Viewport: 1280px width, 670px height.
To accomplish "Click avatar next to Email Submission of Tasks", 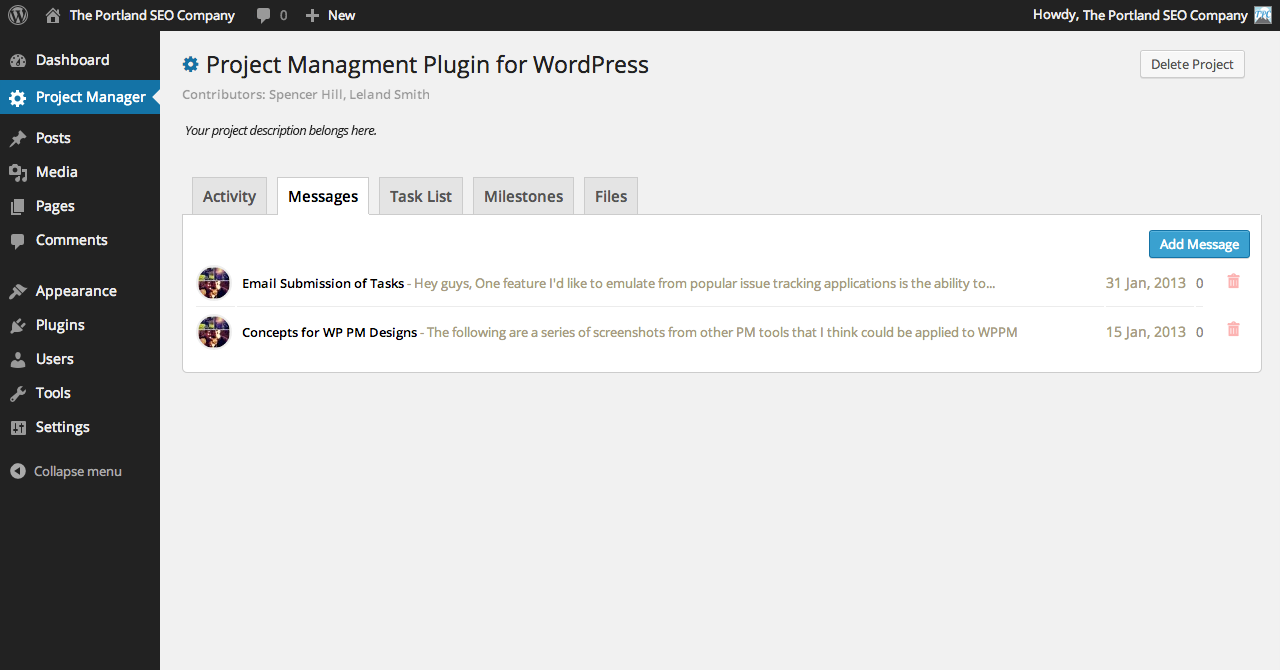I will point(214,283).
